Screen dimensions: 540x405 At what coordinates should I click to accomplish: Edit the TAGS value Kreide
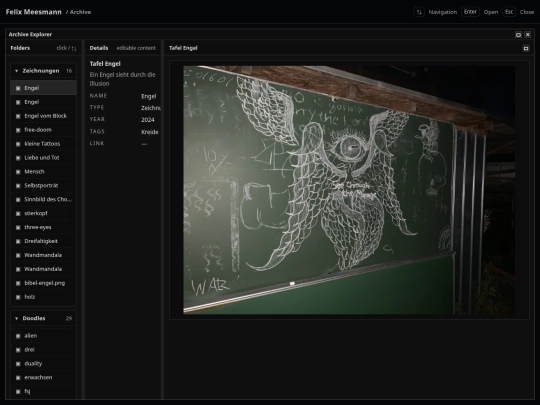(150, 132)
